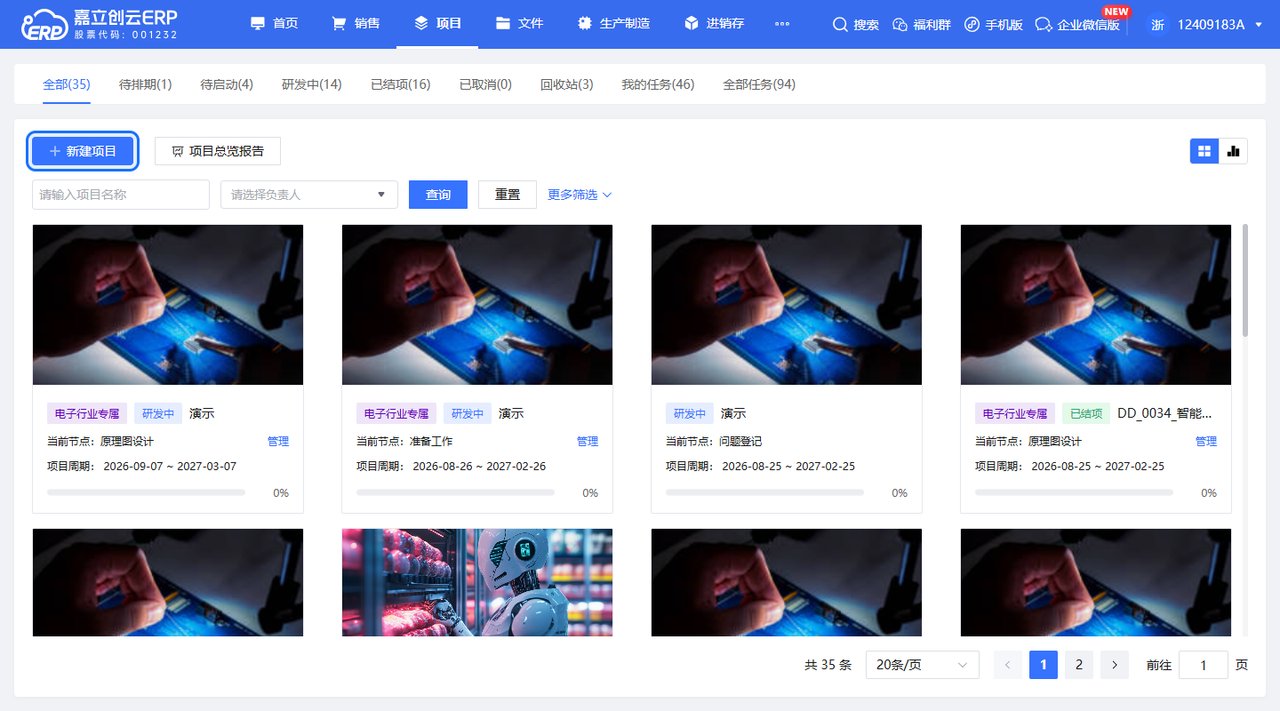Select the 项目 navigation tab

point(438,23)
